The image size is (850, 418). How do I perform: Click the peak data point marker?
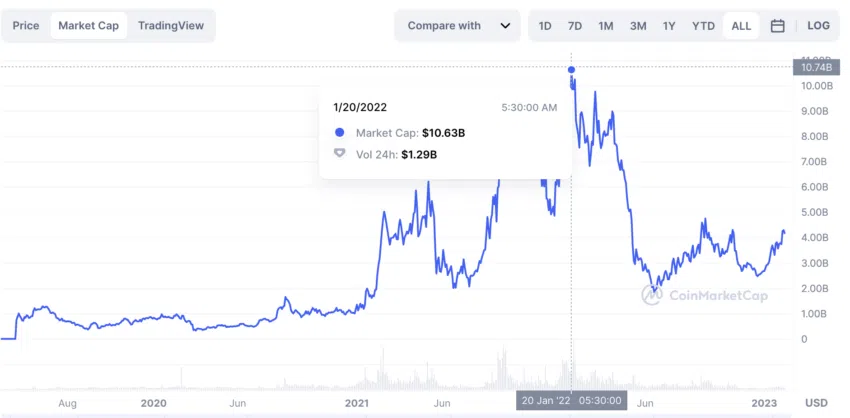tap(571, 69)
